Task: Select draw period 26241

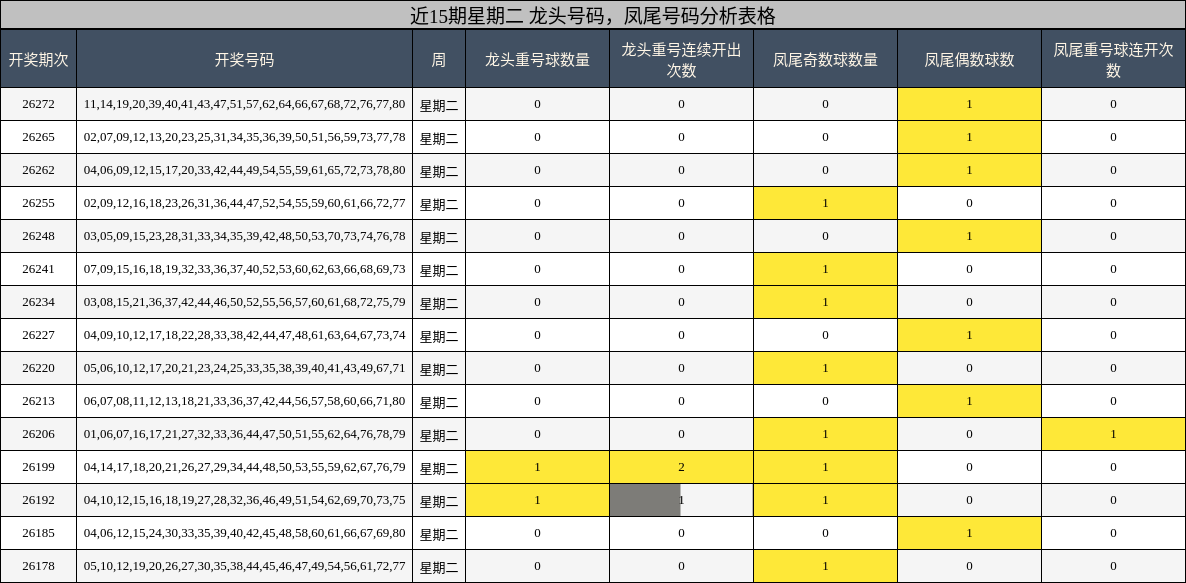Action: (x=39, y=269)
